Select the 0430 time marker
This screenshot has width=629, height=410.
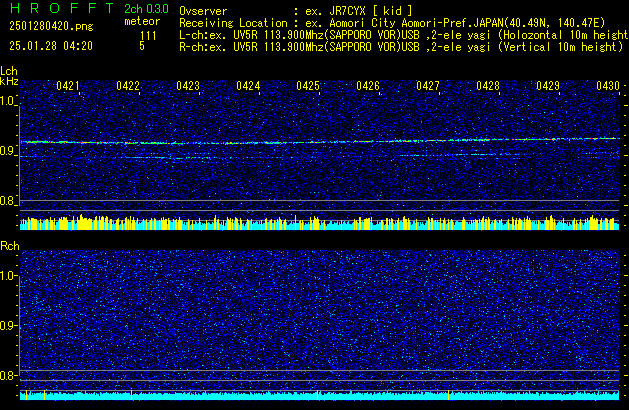tap(608, 86)
